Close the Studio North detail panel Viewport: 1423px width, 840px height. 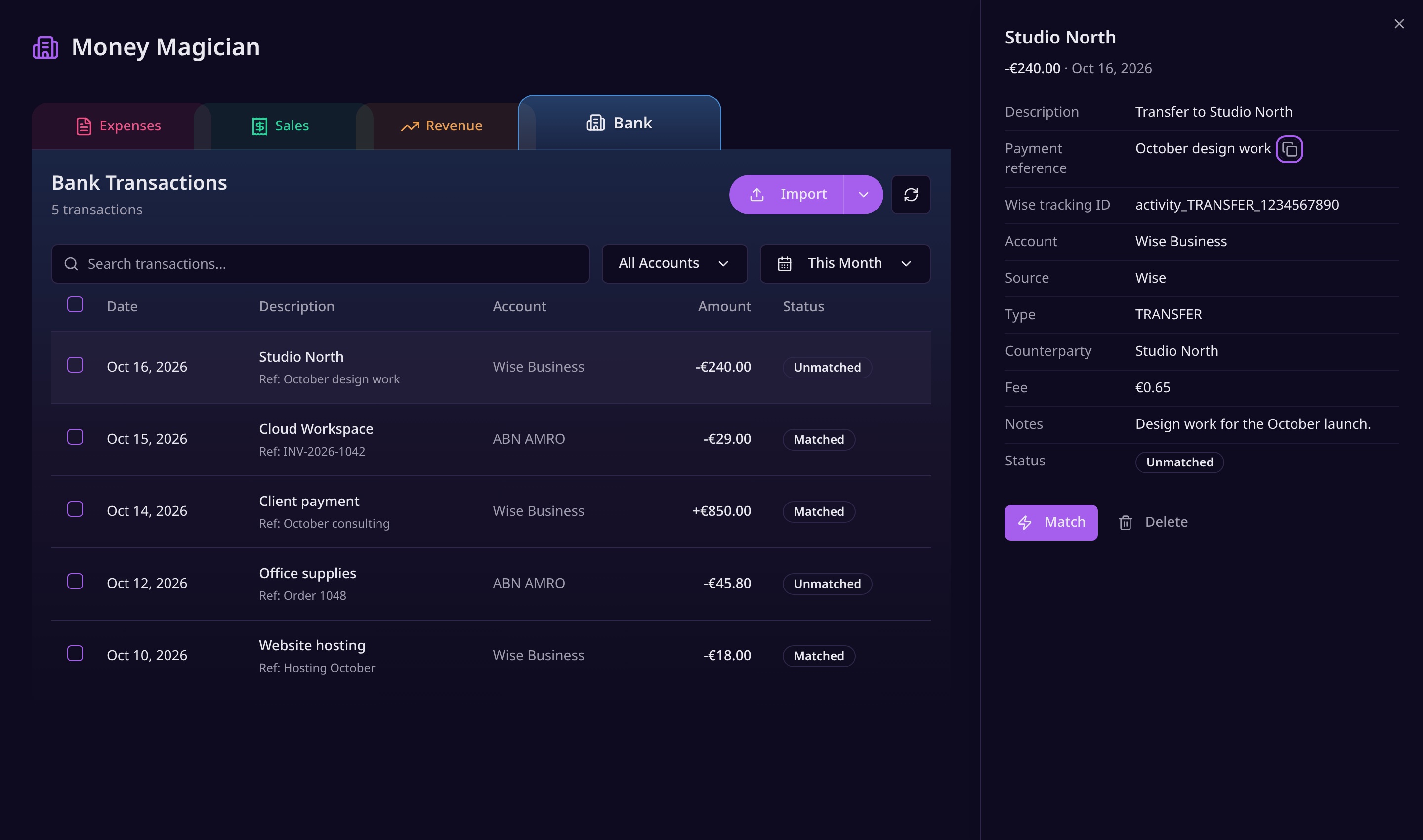(x=1399, y=24)
